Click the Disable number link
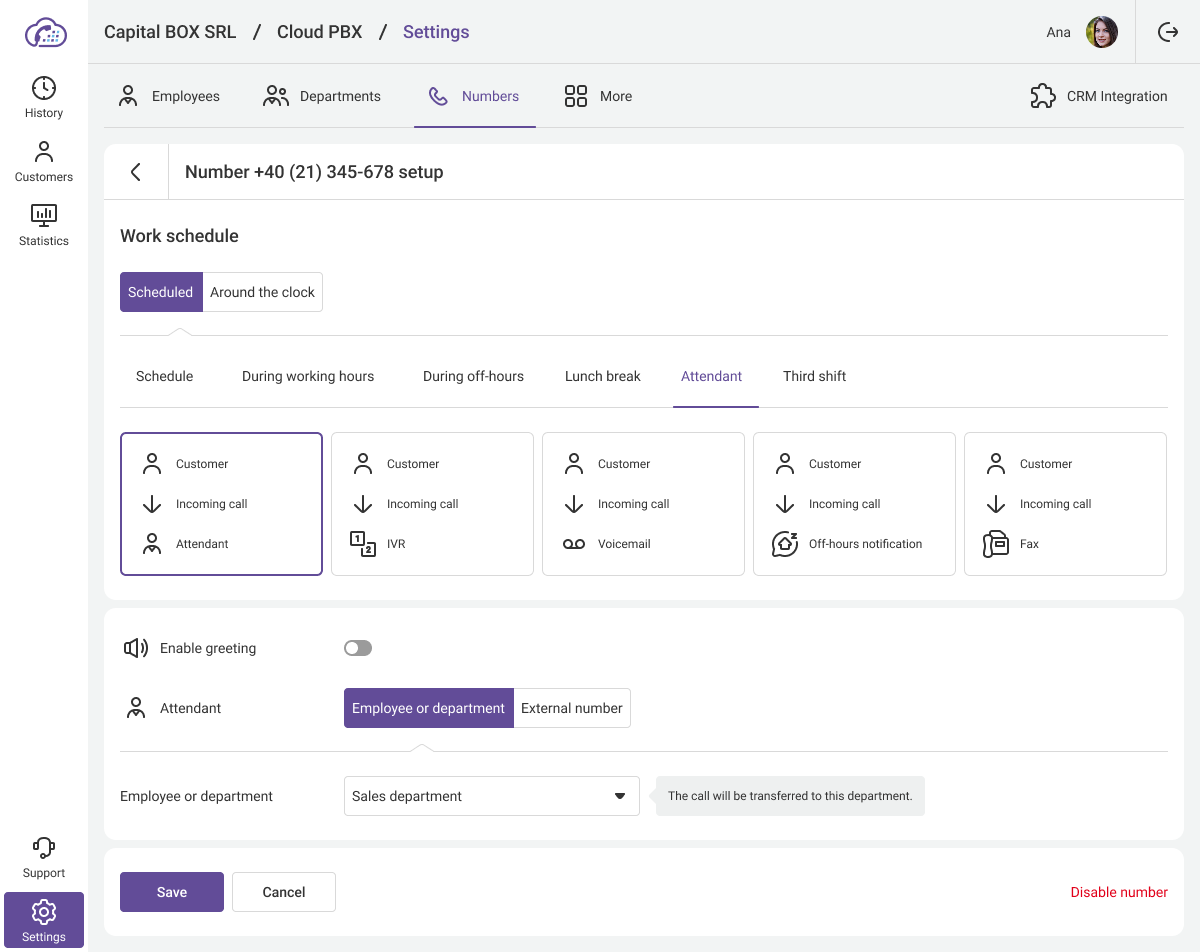The width and height of the screenshot is (1200, 952). [1118, 892]
